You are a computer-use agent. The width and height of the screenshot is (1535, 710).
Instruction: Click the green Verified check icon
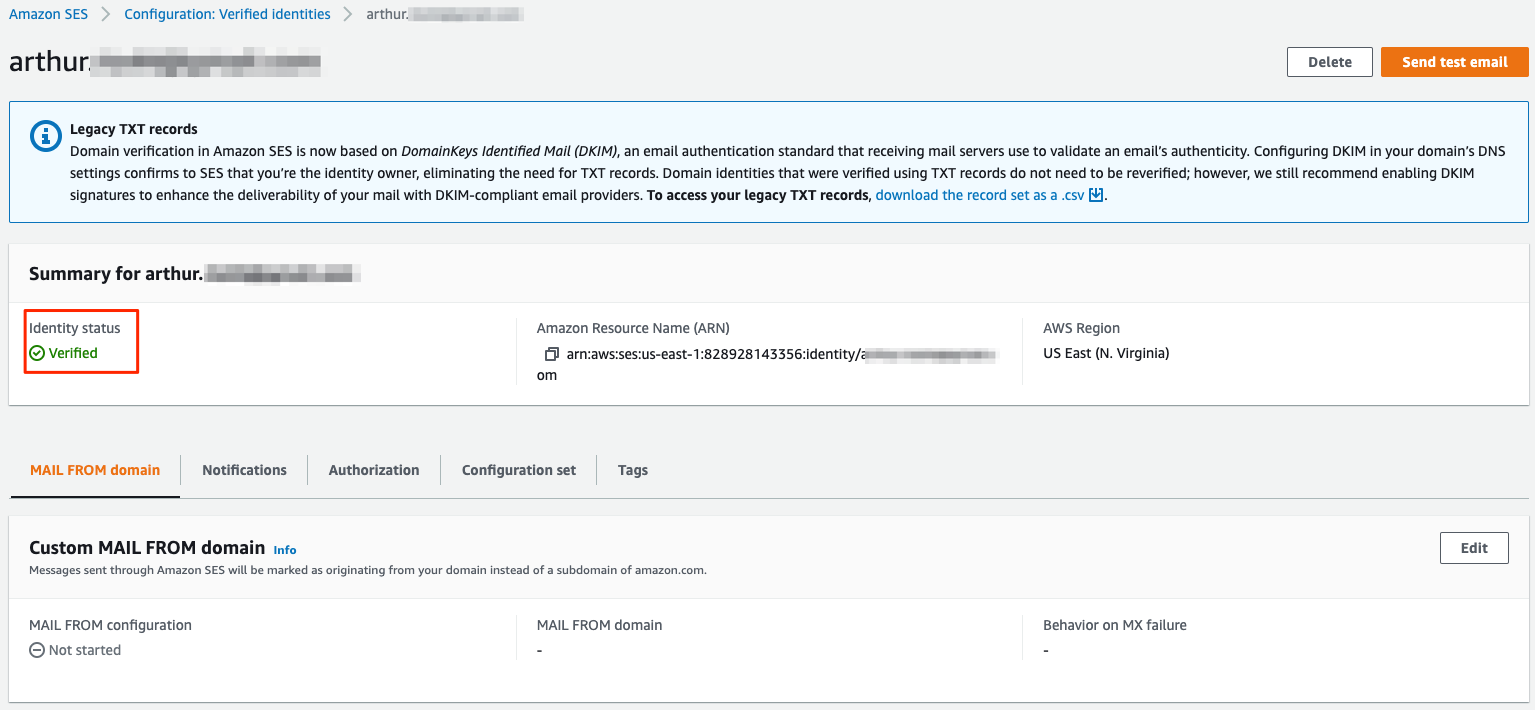[x=37, y=353]
